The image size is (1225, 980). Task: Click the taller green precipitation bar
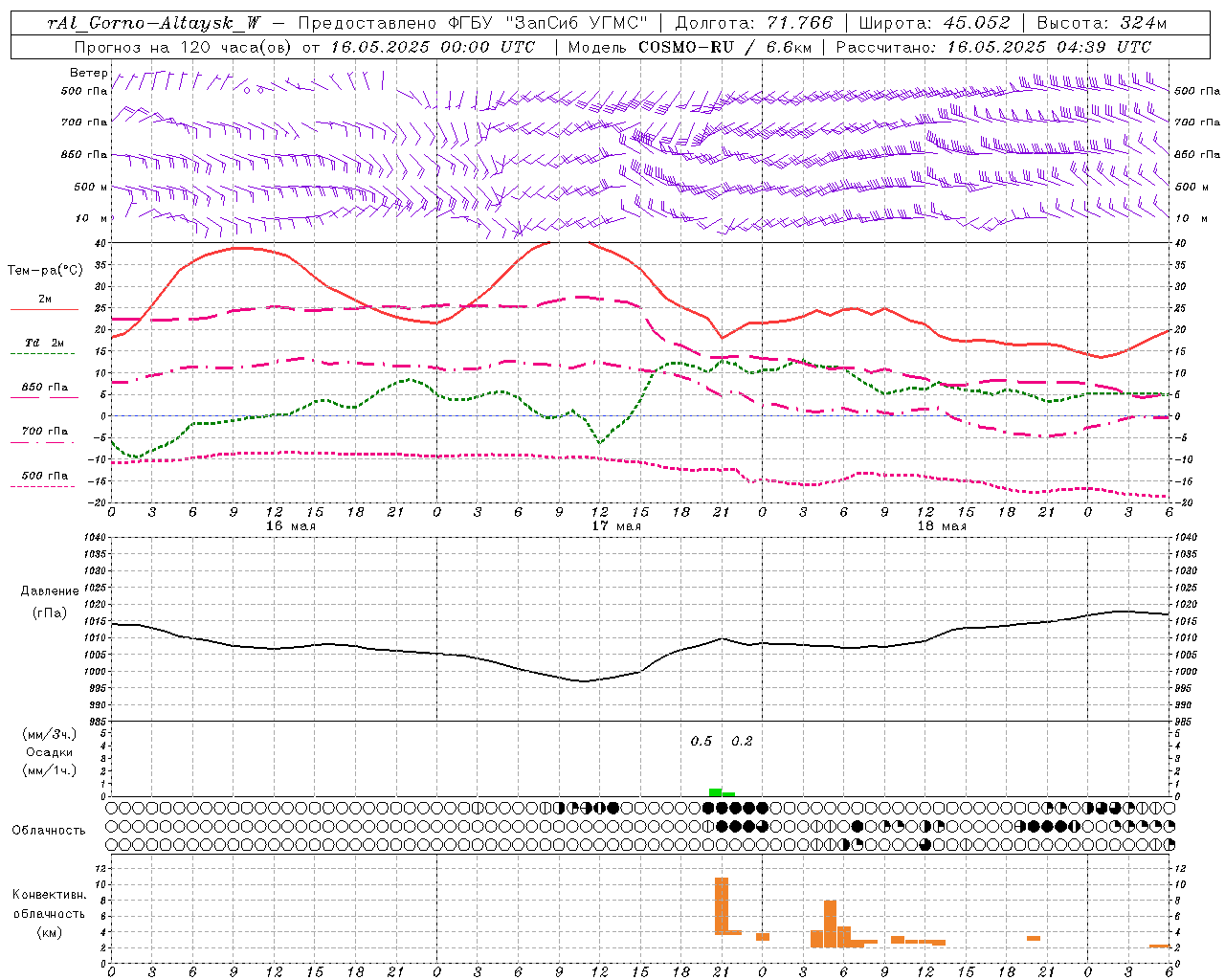715,792
